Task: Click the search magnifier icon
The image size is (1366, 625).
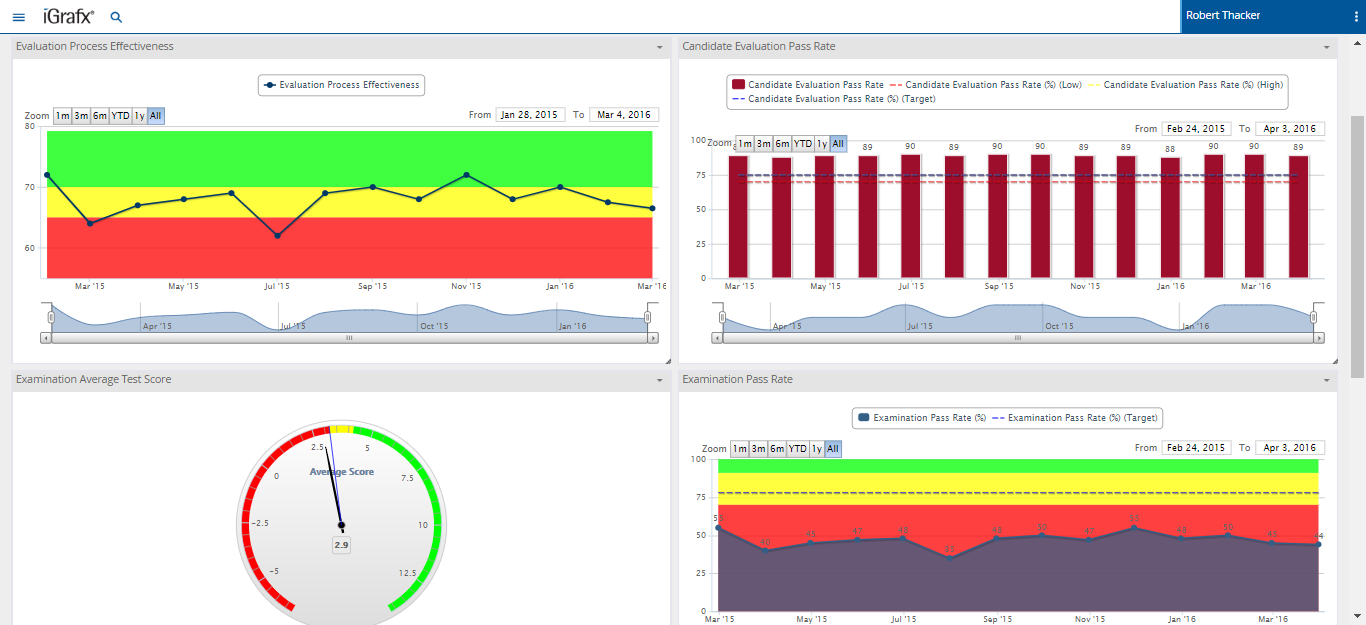Action: pyautogui.click(x=116, y=17)
